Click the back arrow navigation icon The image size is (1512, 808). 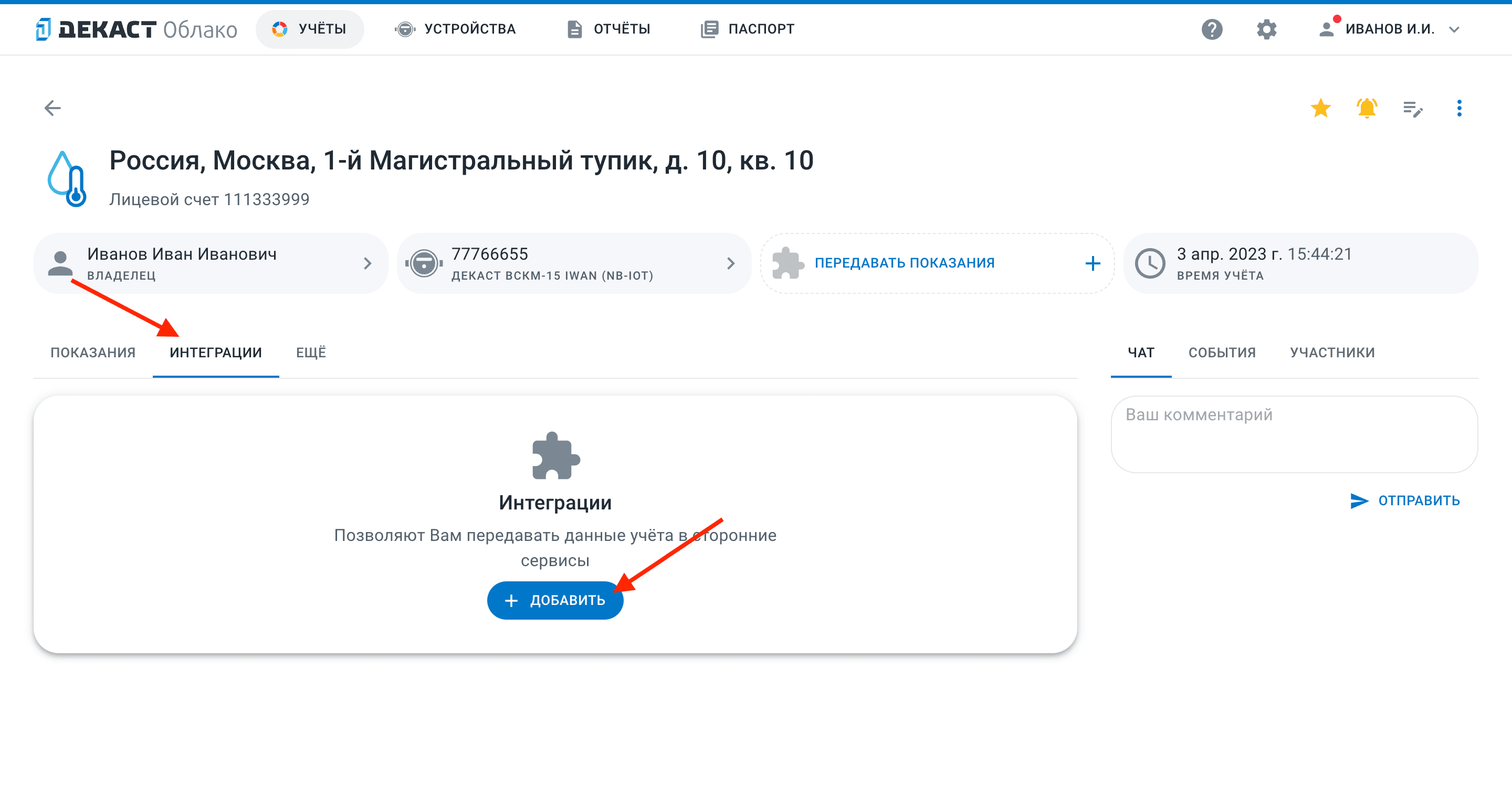pos(53,108)
